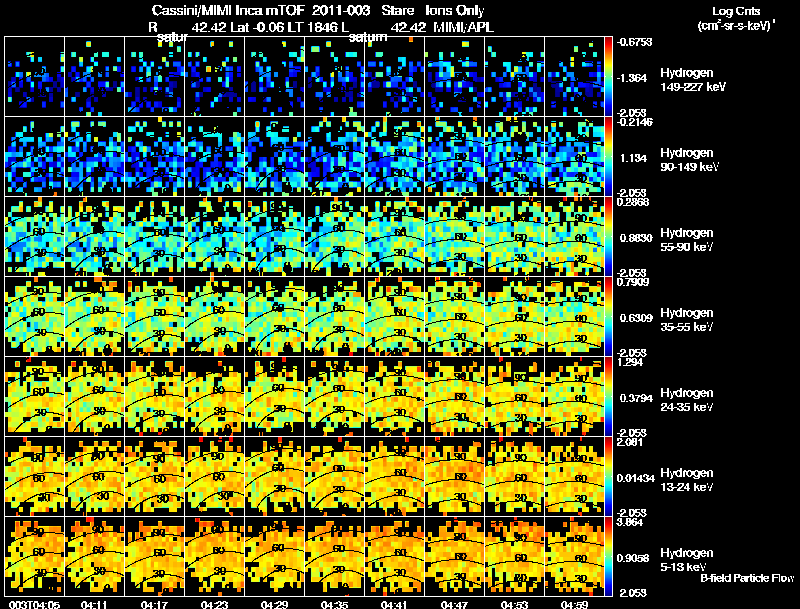Click the 04:59 time label
The height and width of the screenshot is (609, 800).
[x=574, y=604]
